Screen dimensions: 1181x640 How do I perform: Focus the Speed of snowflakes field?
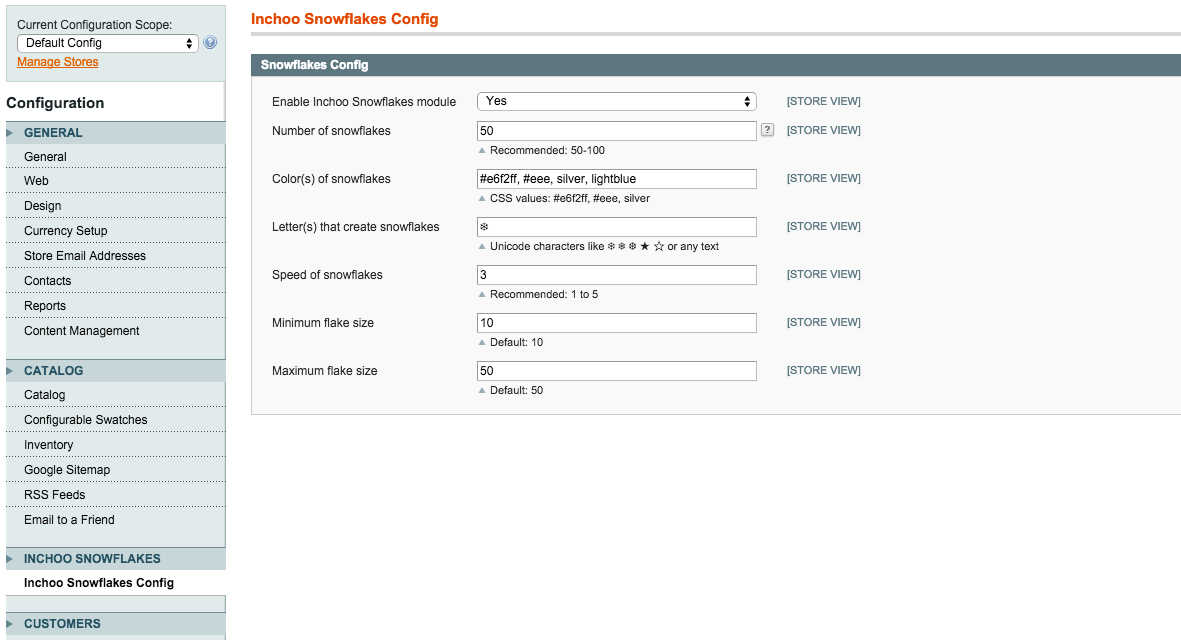tap(616, 275)
